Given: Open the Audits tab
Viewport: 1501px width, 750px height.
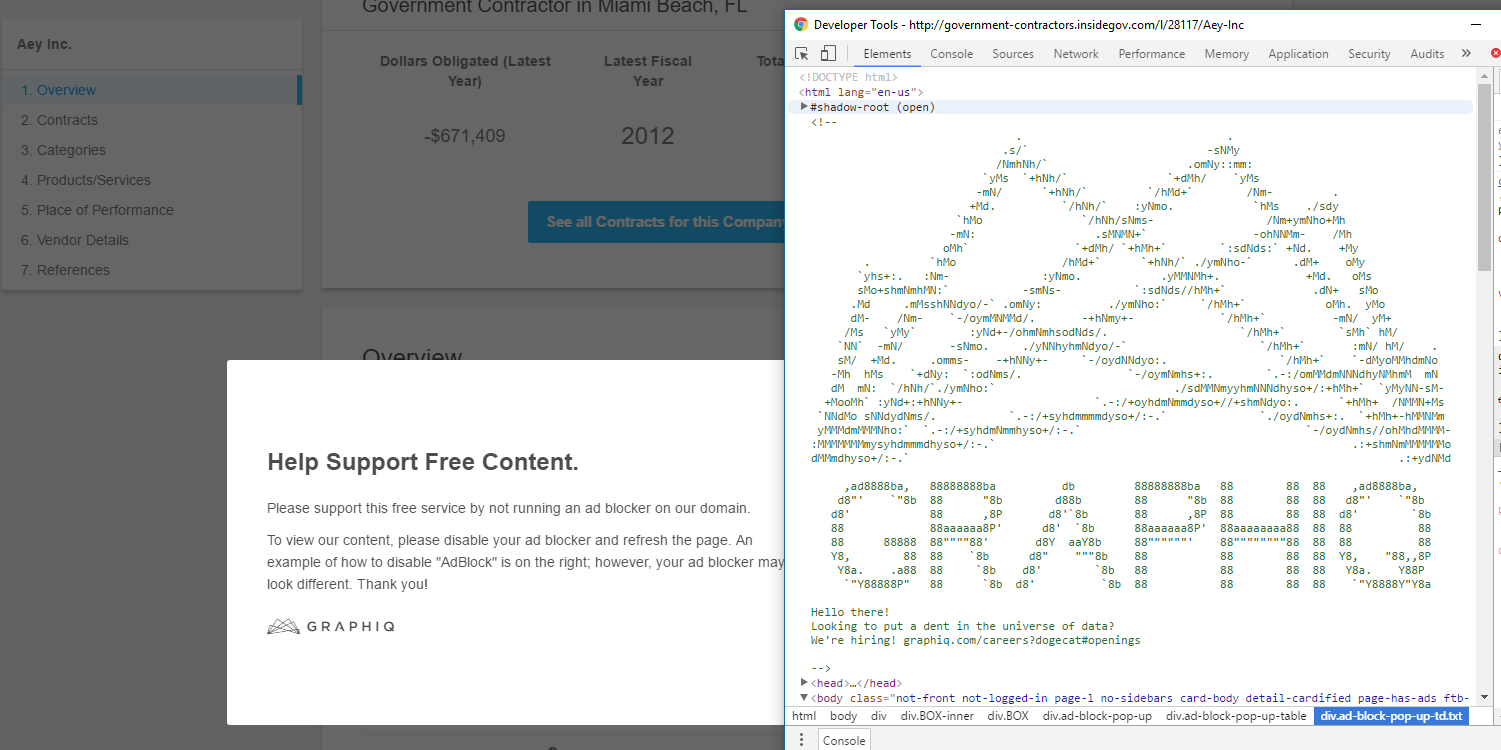Looking at the screenshot, I should [x=1427, y=54].
